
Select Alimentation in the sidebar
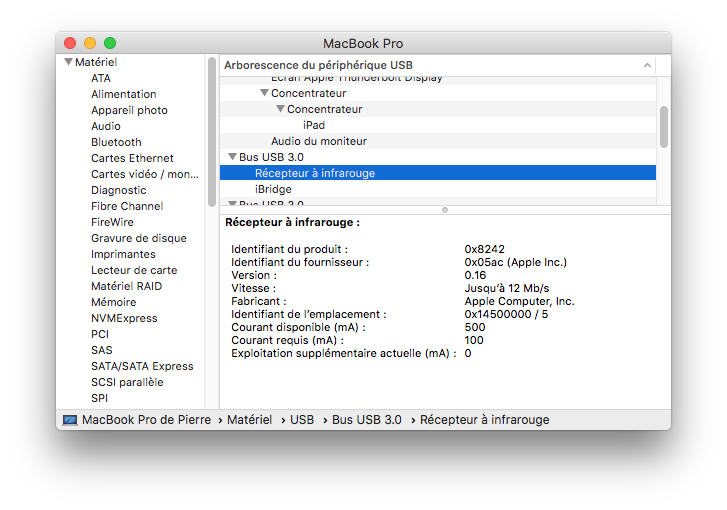[124, 94]
